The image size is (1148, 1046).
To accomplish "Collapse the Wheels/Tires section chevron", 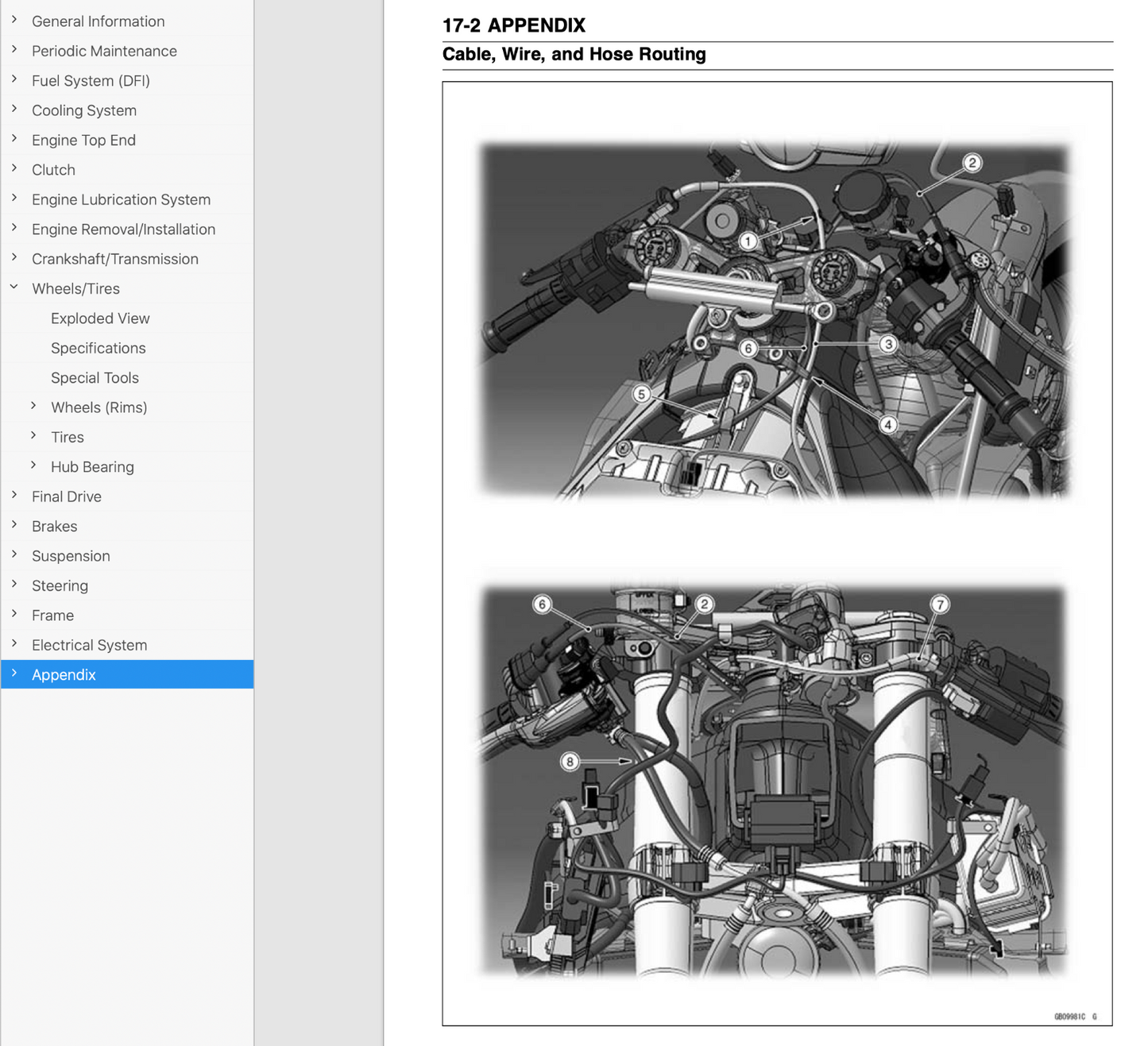I will click(x=14, y=288).
